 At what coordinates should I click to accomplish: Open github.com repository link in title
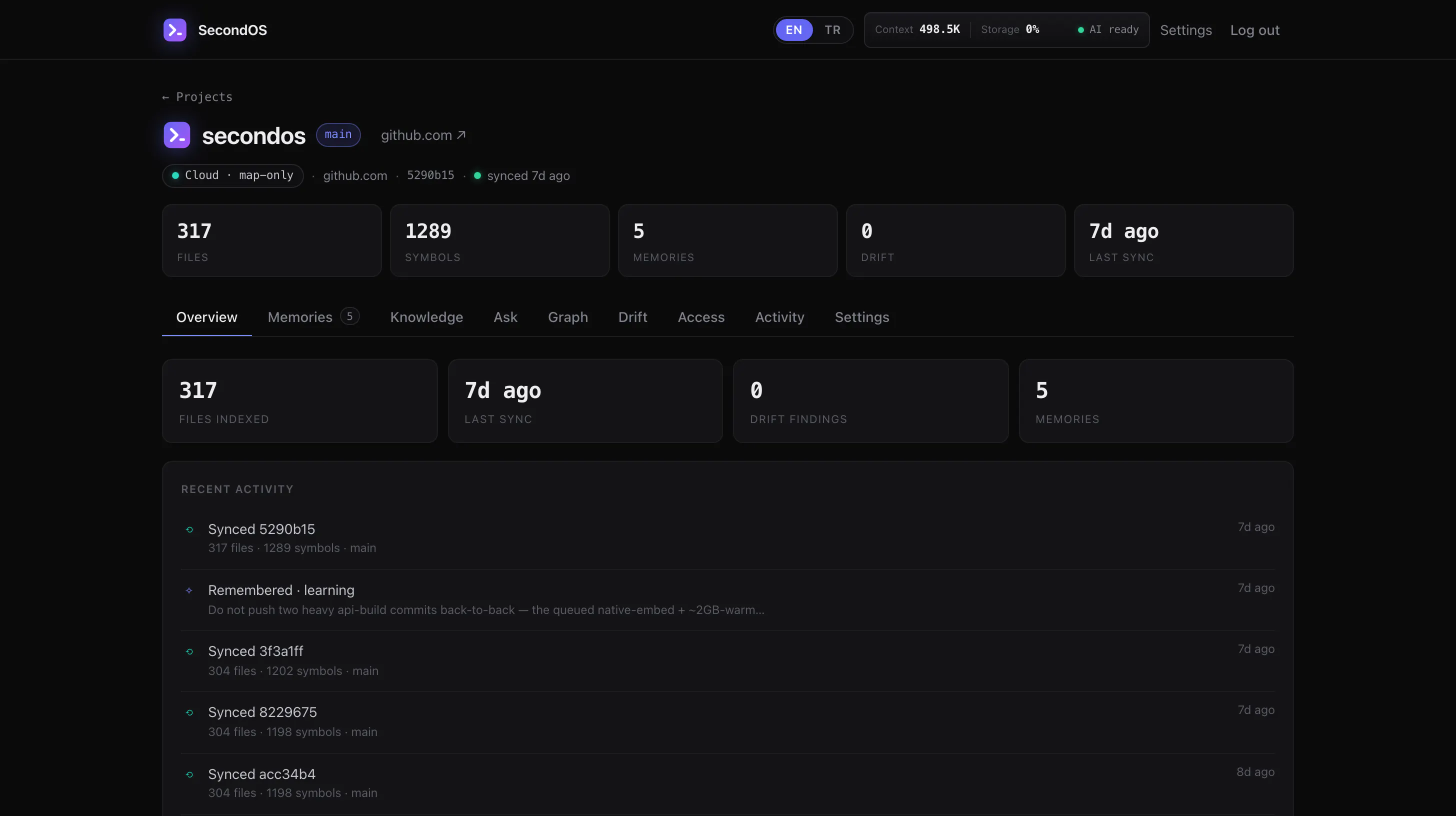click(423, 135)
